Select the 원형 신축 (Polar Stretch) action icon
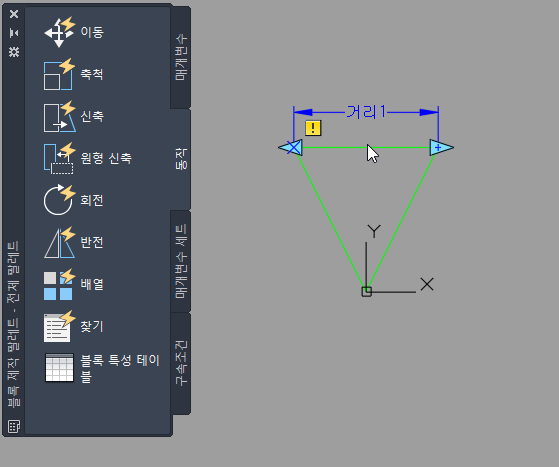The image size is (559, 467). tap(60, 158)
